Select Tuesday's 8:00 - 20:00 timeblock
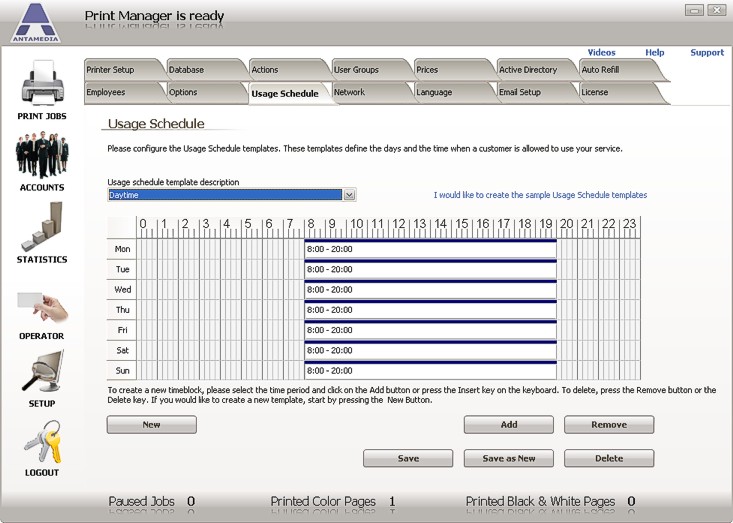733x523 pixels. pos(430,269)
